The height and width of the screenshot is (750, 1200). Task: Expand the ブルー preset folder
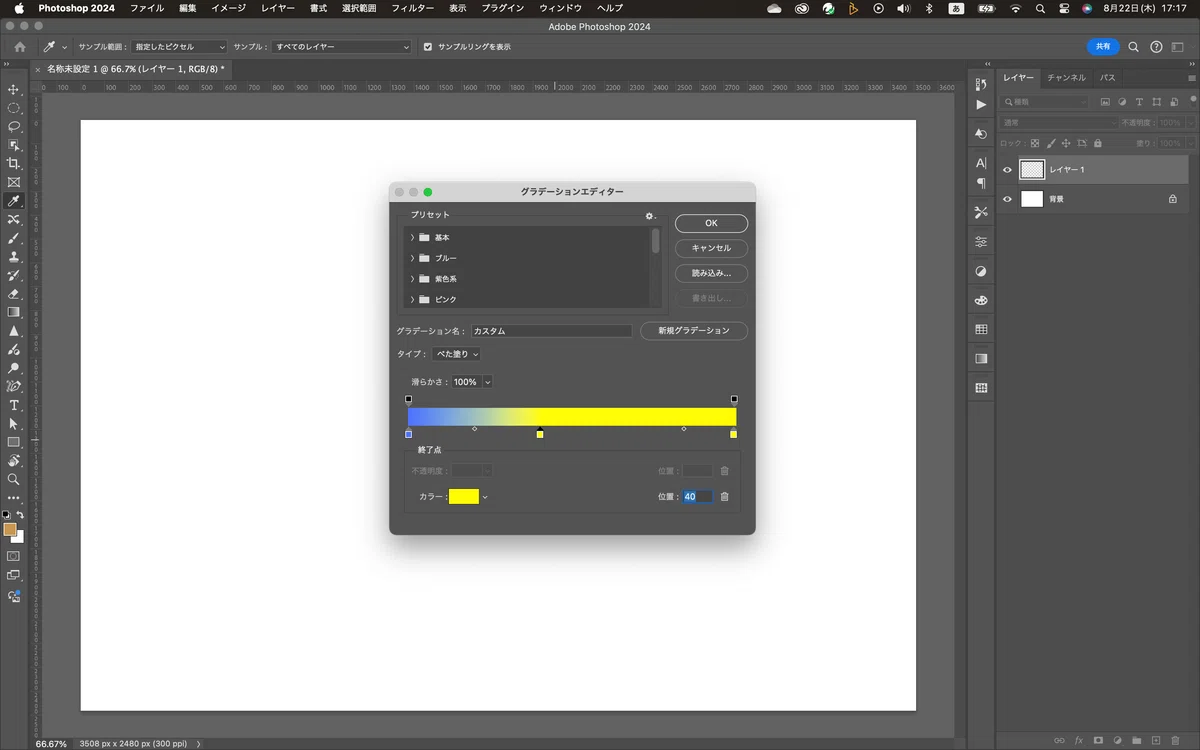[412, 258]
